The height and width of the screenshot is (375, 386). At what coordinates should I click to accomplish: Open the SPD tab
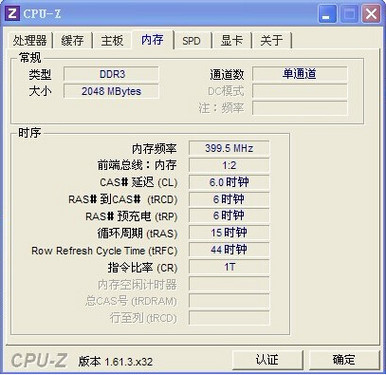pyautogui.click(x=191, y=41)
